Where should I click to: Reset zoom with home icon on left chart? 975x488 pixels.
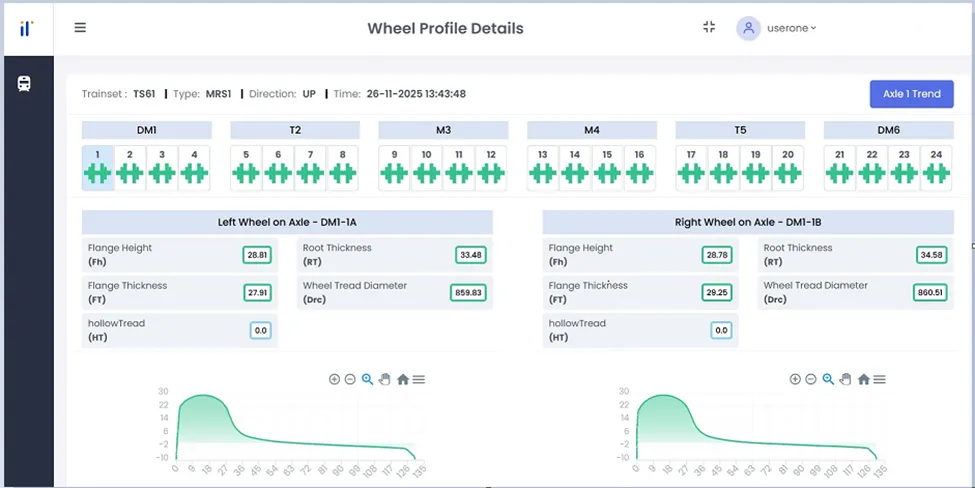tap(402, 379)
